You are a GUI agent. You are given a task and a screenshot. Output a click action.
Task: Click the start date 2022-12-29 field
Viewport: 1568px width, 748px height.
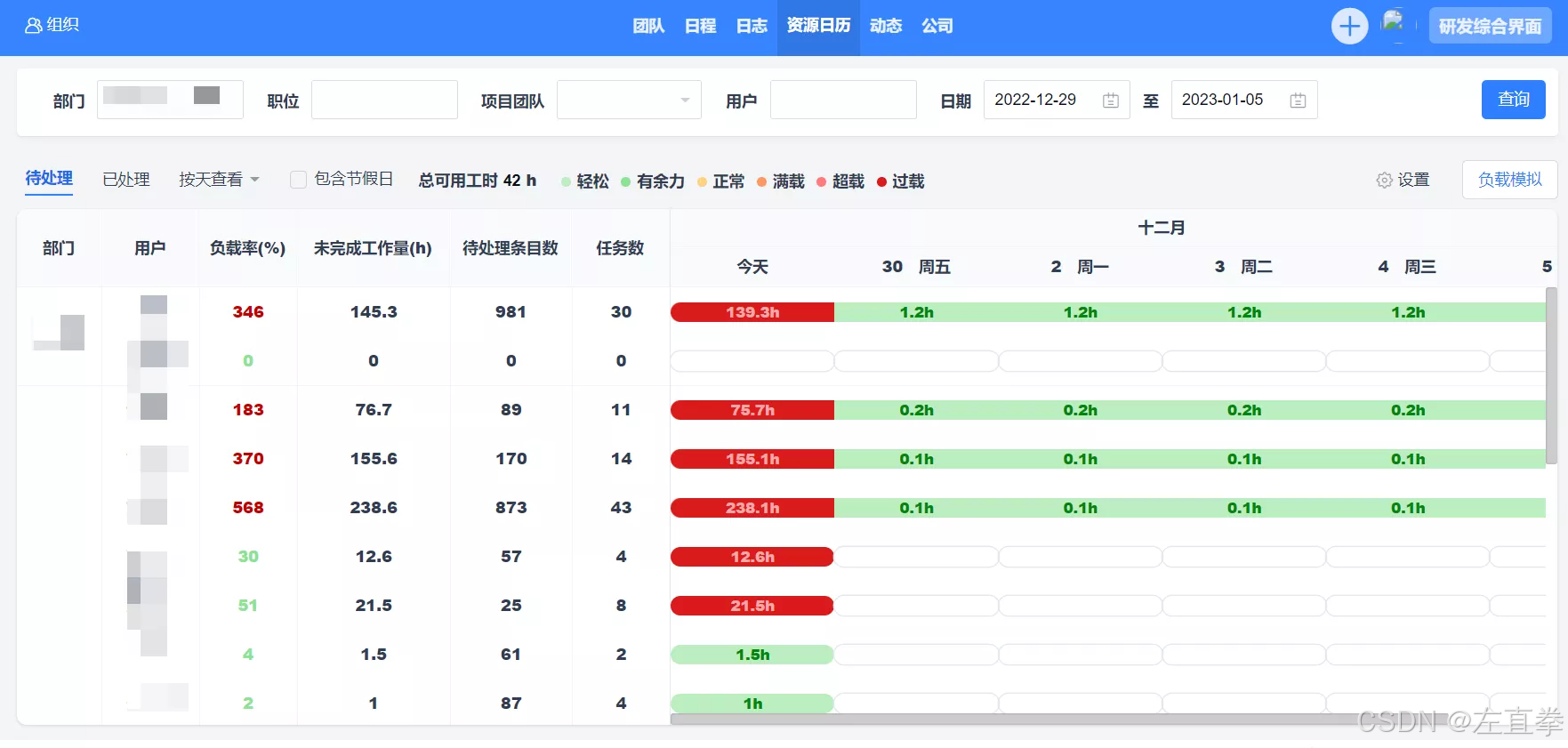tap(1057, 100)
